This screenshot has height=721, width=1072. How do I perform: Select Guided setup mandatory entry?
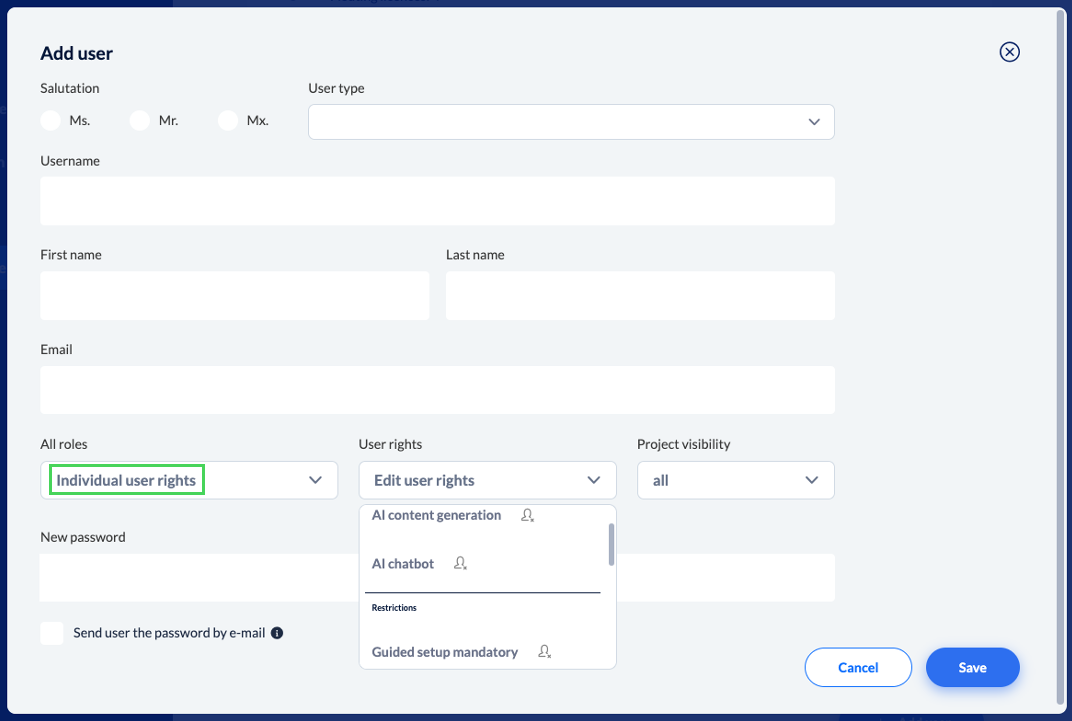pyautogui.click(x=444, y=652)
